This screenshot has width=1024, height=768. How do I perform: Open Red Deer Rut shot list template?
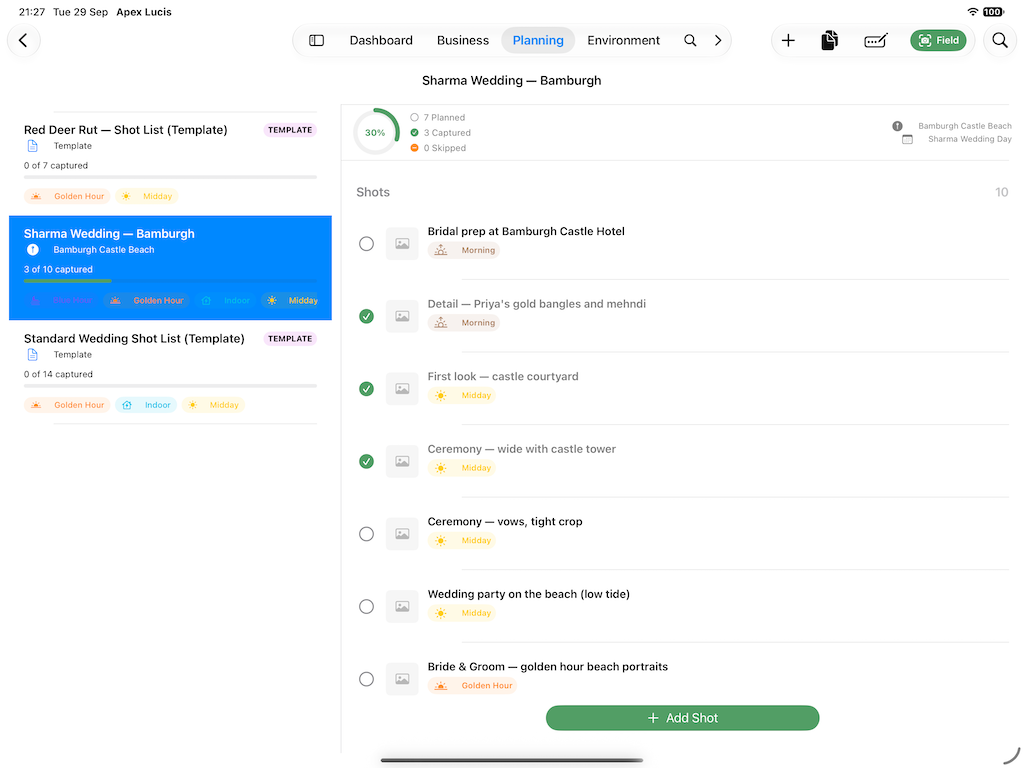tap(170, 163)
